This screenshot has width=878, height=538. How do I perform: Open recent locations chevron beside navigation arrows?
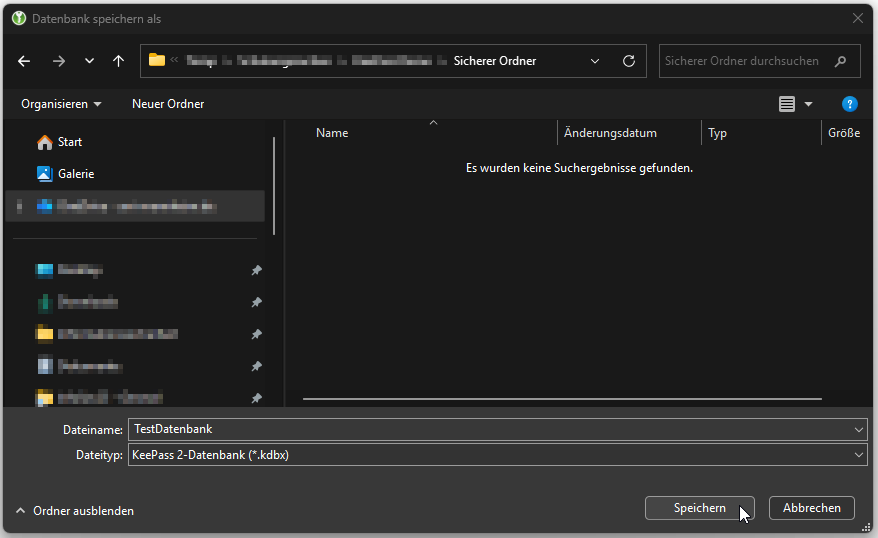89,61
